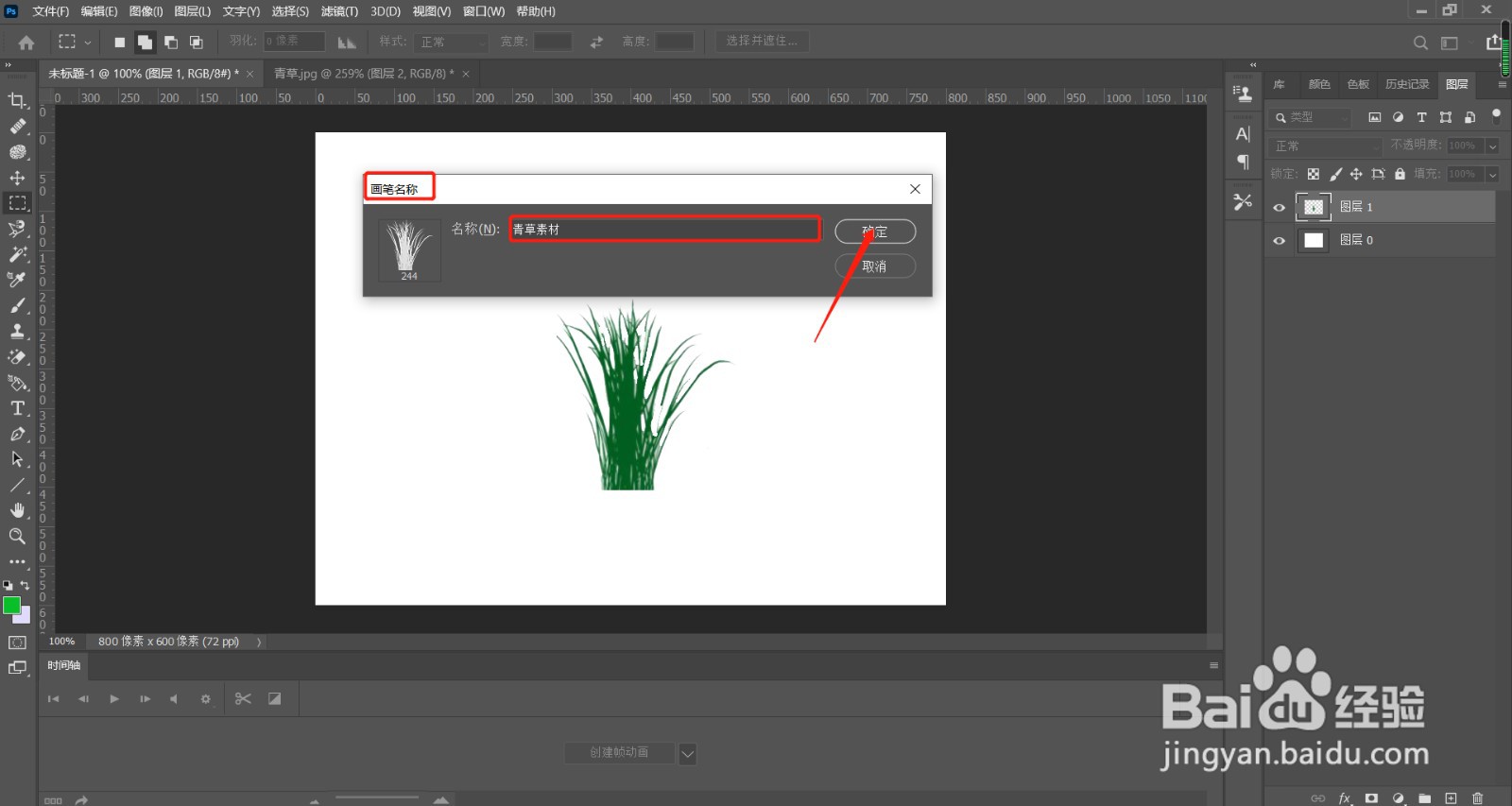
Task: Open the tool presets wrench icon
Action: click(x=1243, y=201)
